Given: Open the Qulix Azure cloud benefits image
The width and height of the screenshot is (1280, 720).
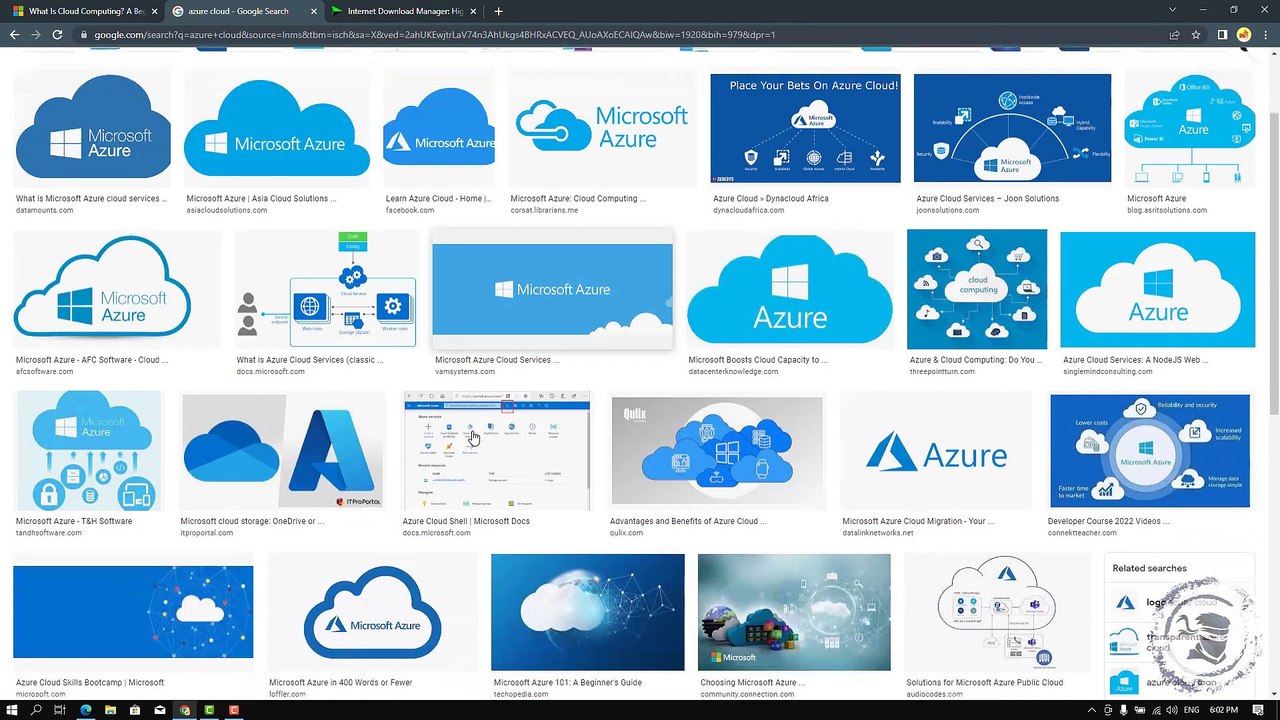Looking at the screenshot, I should [x=717, y=451].
